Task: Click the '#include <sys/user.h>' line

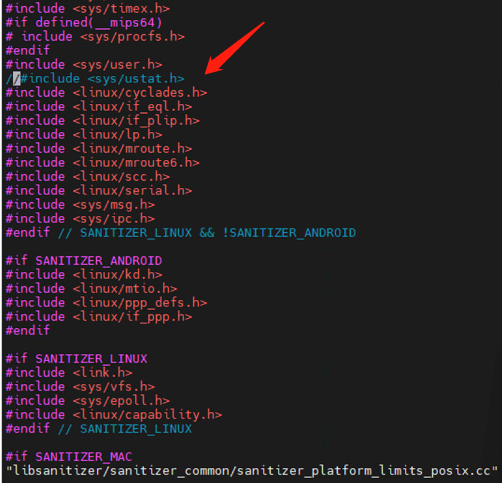Action: pyautogui.click(x=84, y=65)
